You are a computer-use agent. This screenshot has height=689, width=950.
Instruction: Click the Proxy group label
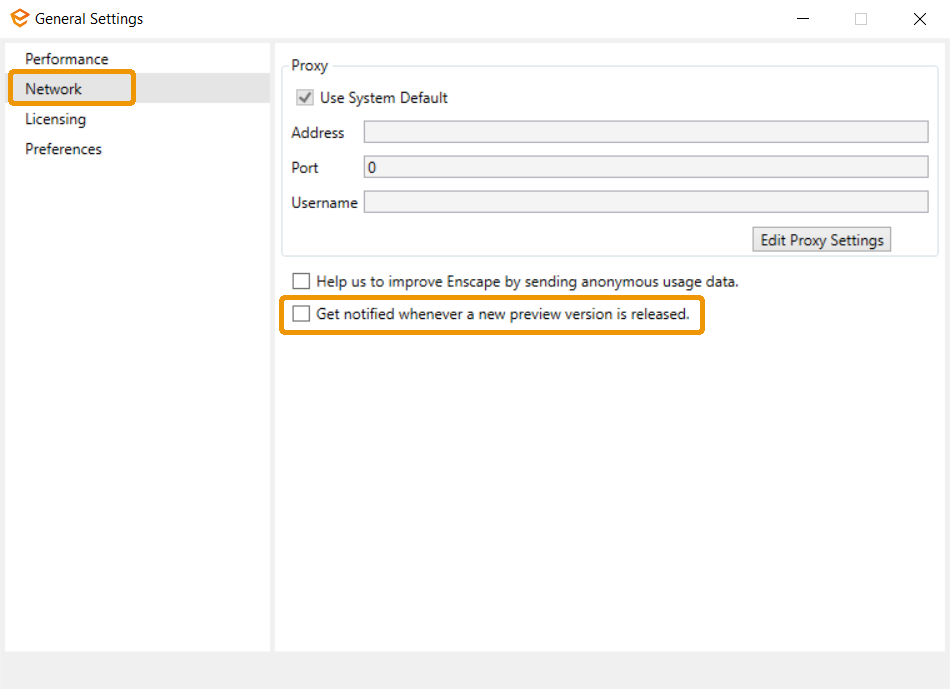coord(310,65)
